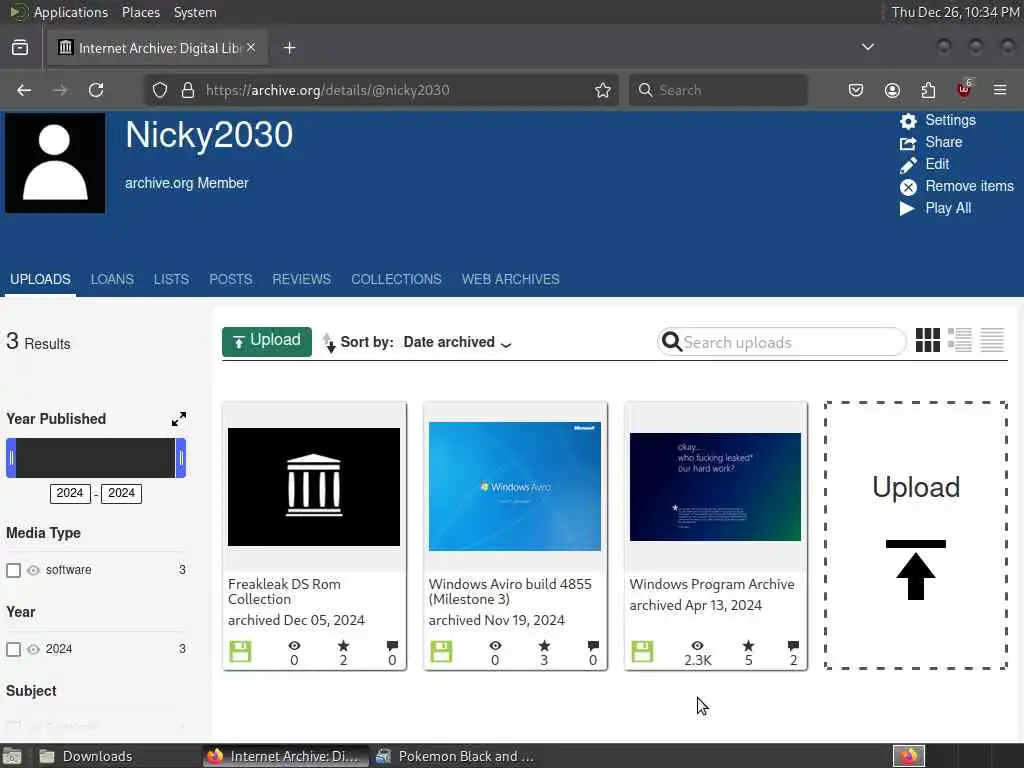Open the Date archived sort dropdown
This screenshot has width=1024, height=768.
point(457,342)
